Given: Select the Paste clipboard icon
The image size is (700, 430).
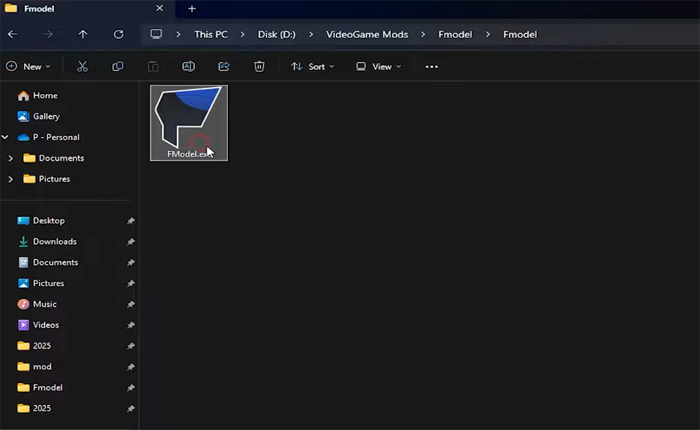Looking at the screenshot, I should click(153, 67).
